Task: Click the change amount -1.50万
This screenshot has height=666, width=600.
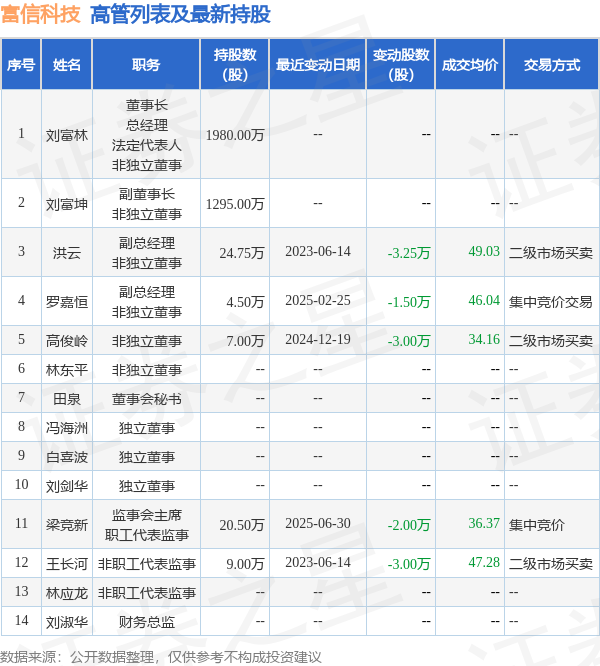Action: (x=409, y=302)
